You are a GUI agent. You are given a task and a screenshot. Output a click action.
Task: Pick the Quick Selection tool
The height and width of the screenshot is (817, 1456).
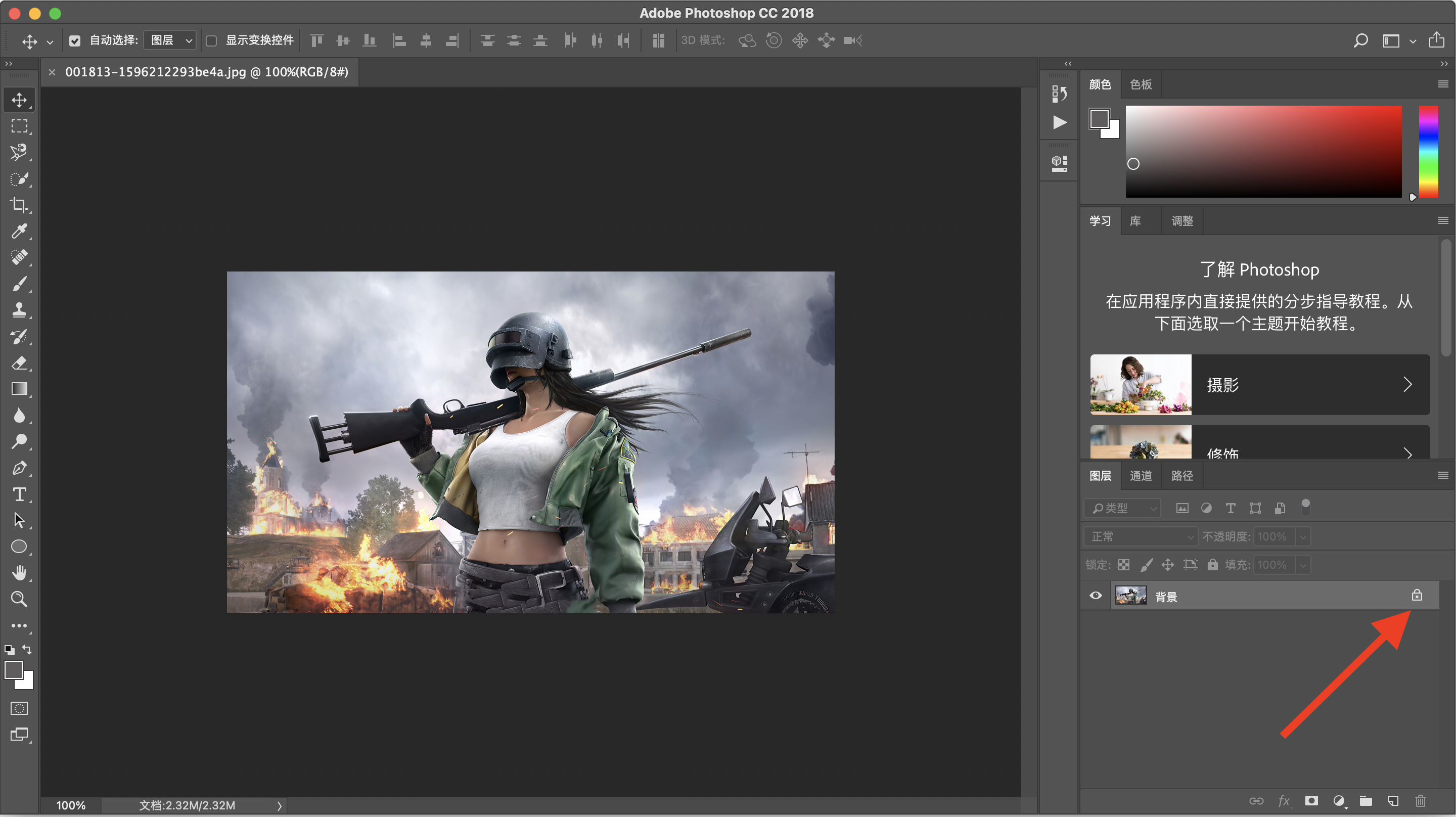pos(19,178)
